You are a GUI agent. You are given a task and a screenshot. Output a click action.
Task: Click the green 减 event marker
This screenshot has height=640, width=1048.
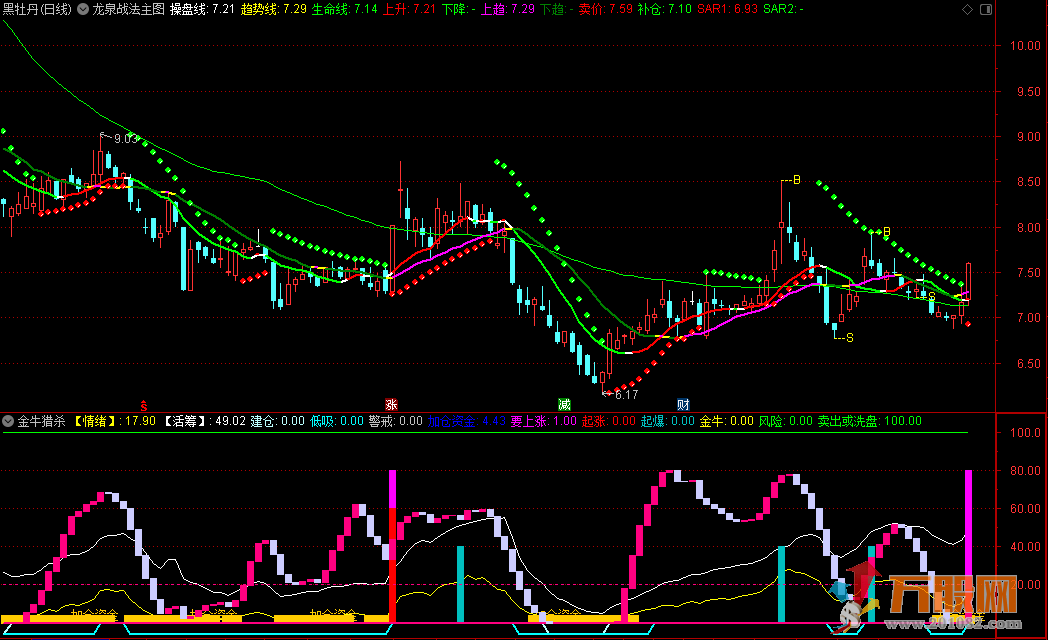[564, 405]
